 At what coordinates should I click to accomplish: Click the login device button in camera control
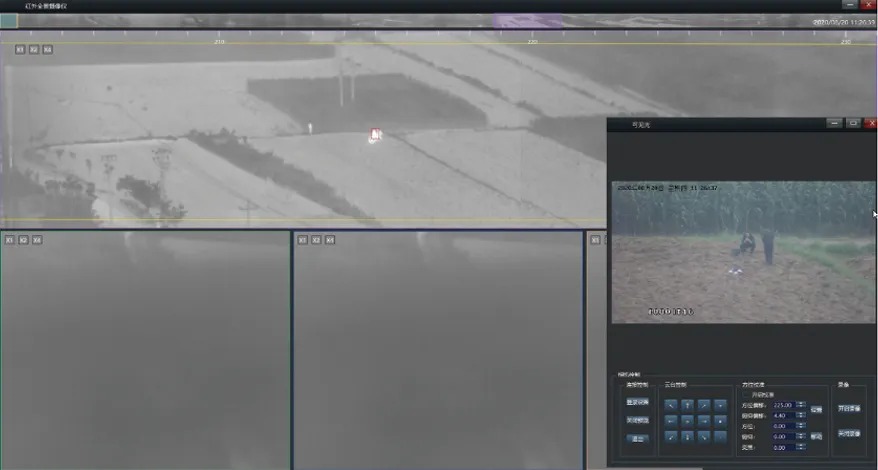637,402
